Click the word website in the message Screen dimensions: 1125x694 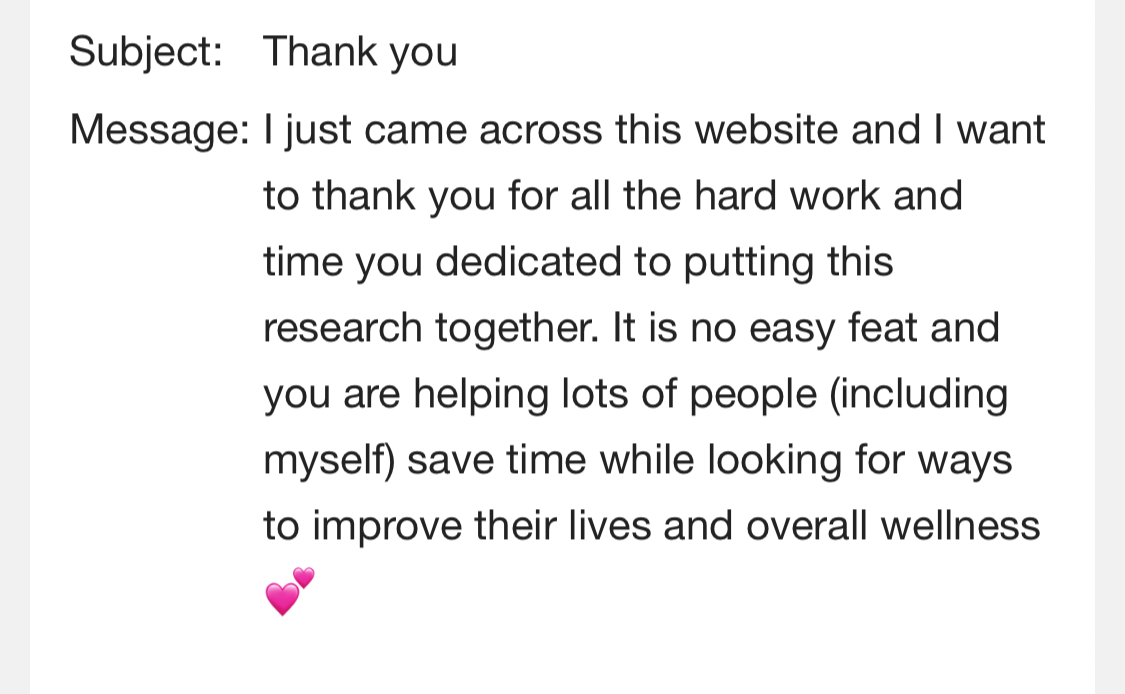coord(767,130)
